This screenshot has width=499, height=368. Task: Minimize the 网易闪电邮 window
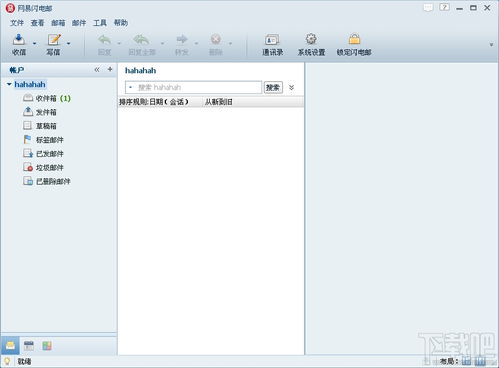pos(460,8)
